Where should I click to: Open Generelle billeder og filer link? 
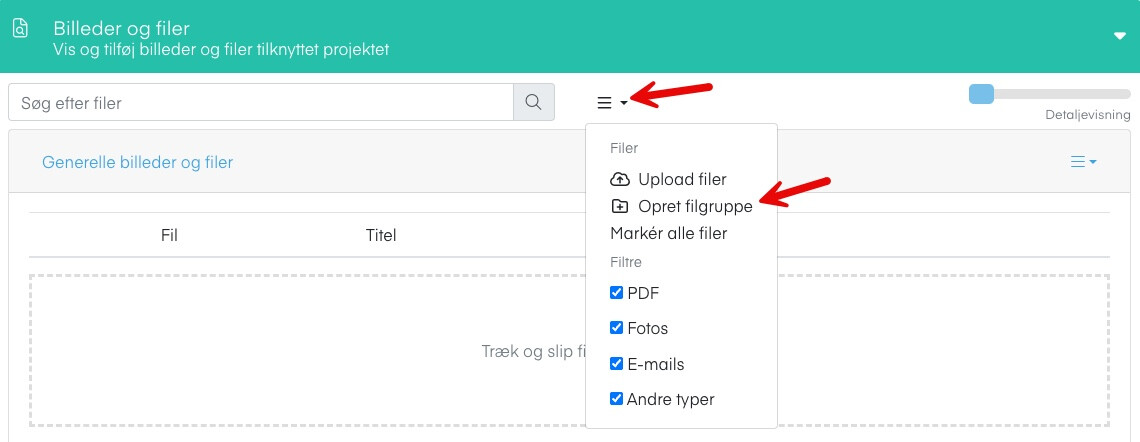click(x=137, y=162)
